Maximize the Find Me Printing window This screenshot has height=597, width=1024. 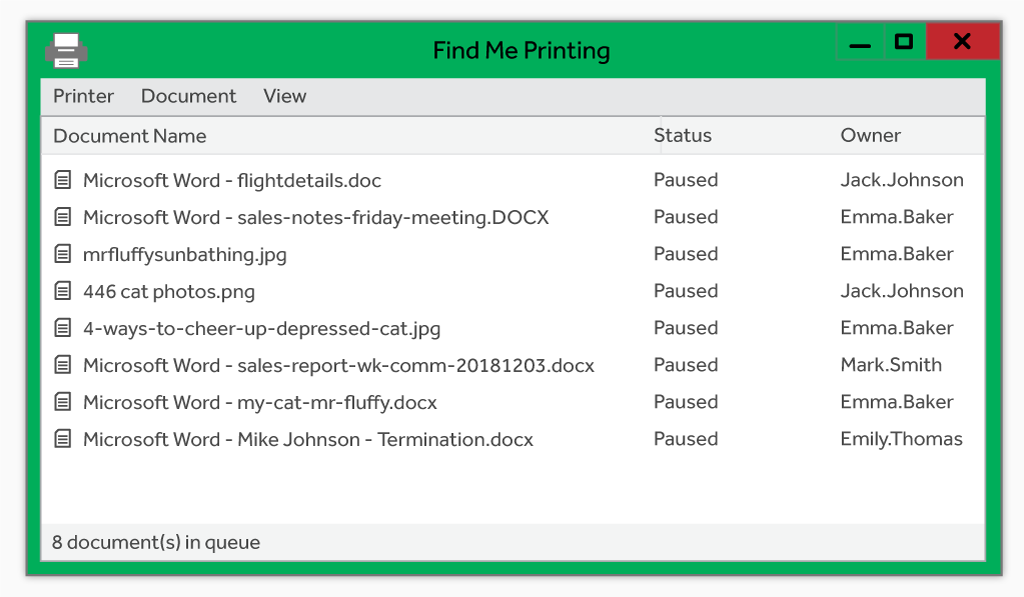click(x=904, y=42)
